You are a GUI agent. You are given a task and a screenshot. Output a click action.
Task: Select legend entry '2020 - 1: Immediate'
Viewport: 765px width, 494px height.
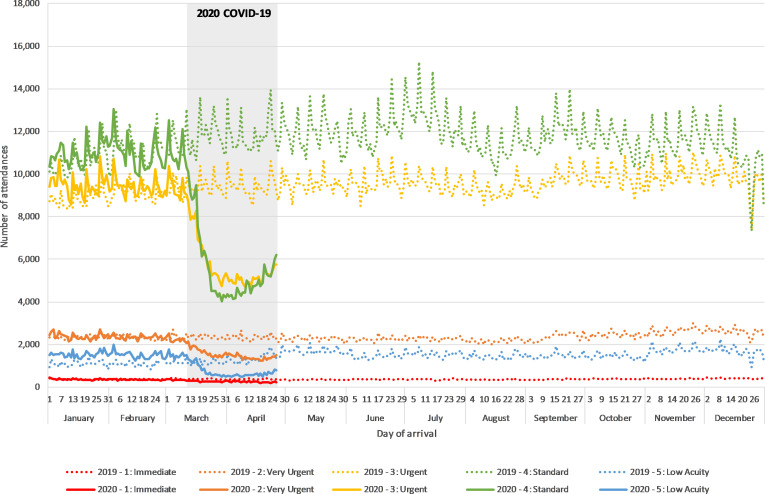pyautogui.click(x=121, y=489)
